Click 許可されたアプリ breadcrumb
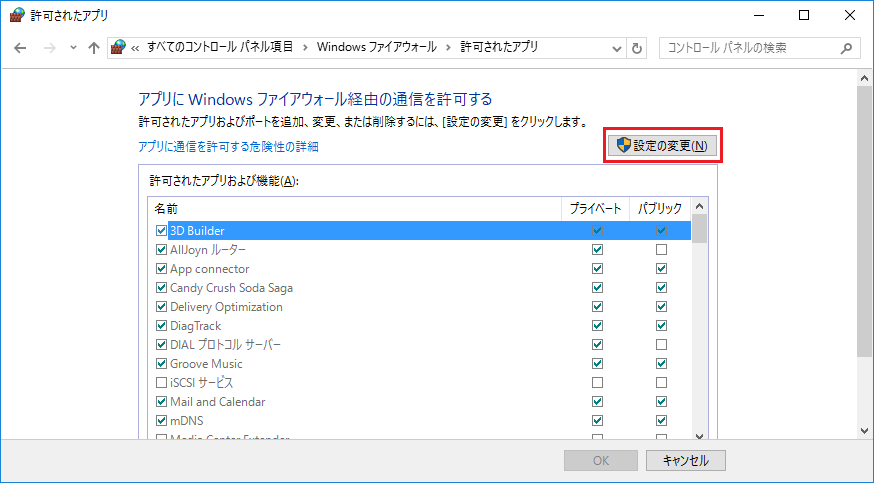The height and width of the screenshot is (483, 874). tap(499, 47)
